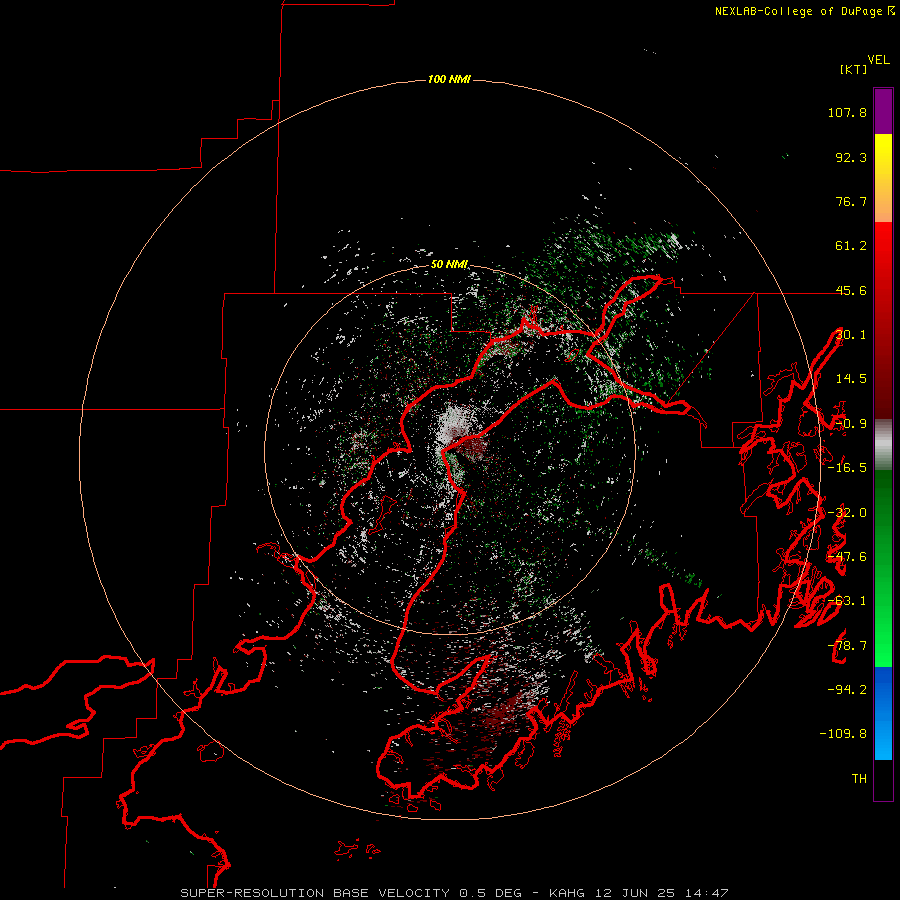
Task: Click the -94.2 velocity scale value
Action: [847, 689]
